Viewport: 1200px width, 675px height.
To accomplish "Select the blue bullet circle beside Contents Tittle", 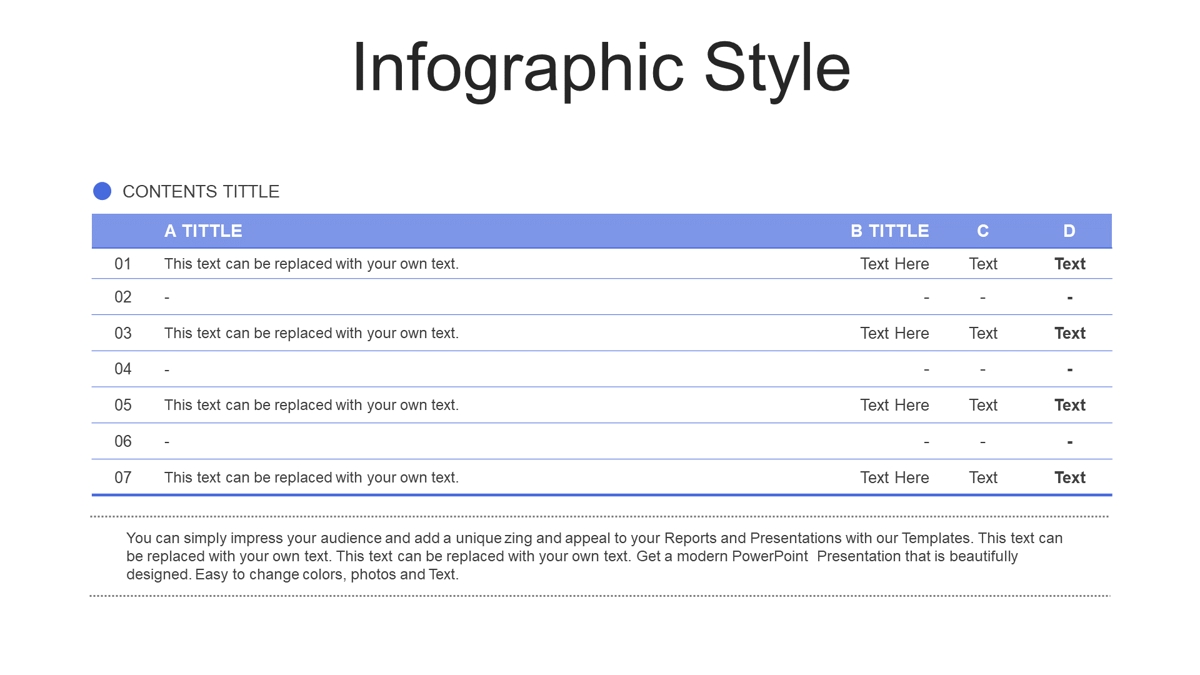I will pyautogui.click(x=102, y=191).
